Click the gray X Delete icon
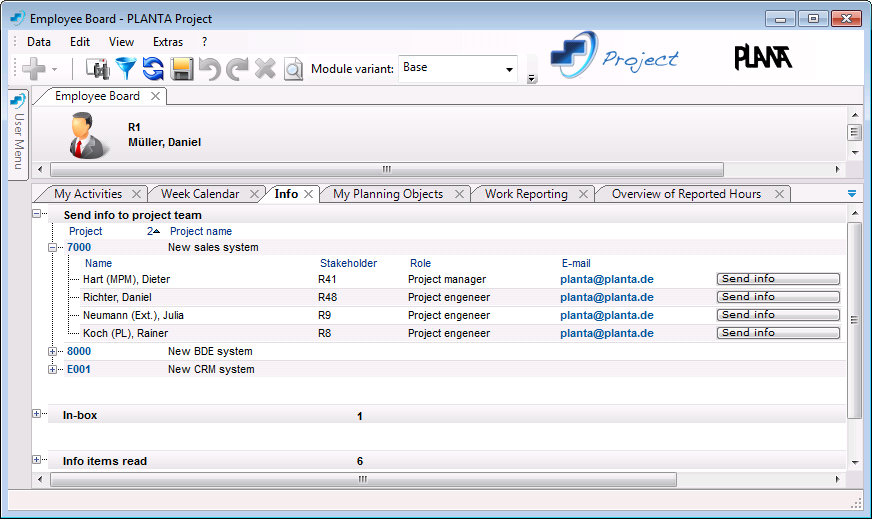 click(265, 69)
